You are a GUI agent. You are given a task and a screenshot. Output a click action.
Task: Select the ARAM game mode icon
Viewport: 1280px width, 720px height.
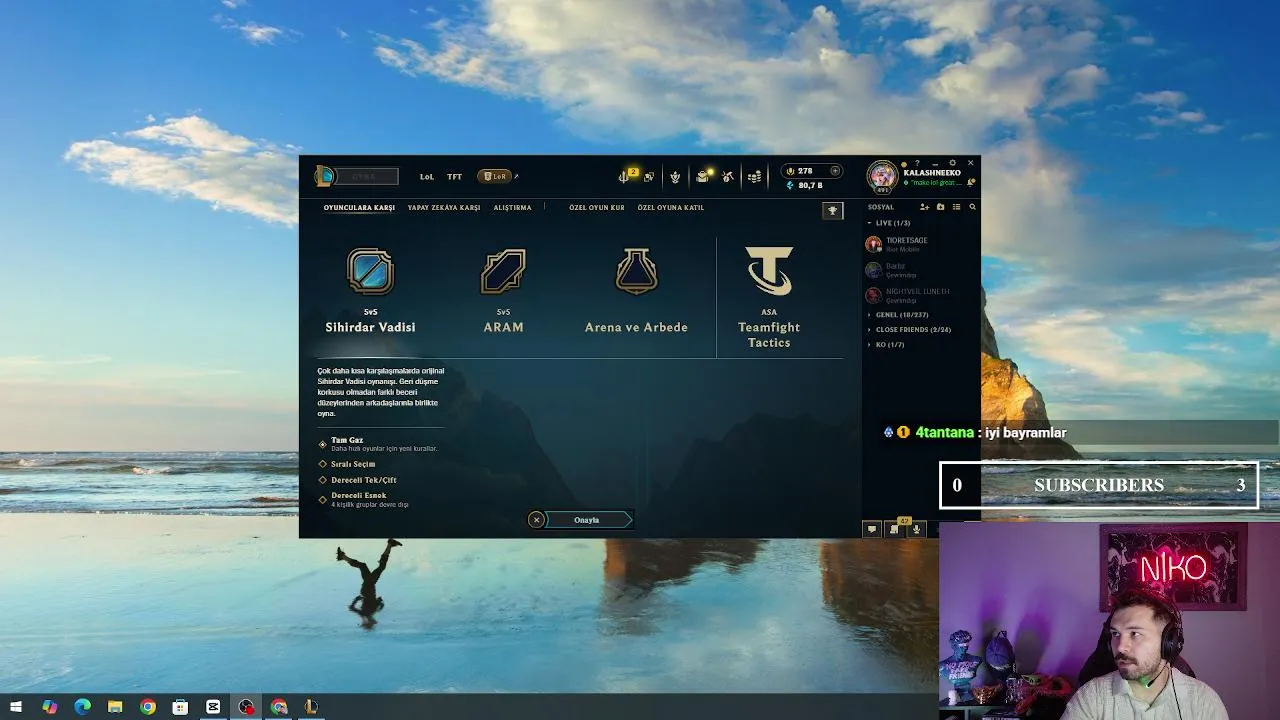[x=503, y=271]
